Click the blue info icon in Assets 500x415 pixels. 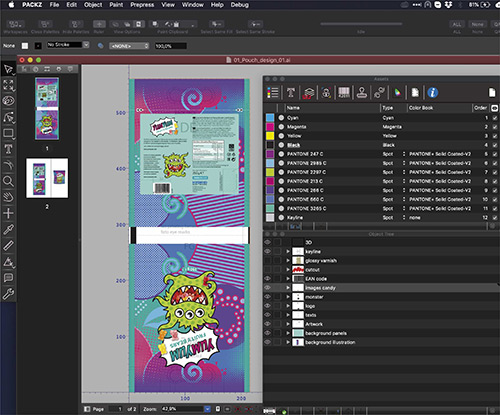point(433,93)
